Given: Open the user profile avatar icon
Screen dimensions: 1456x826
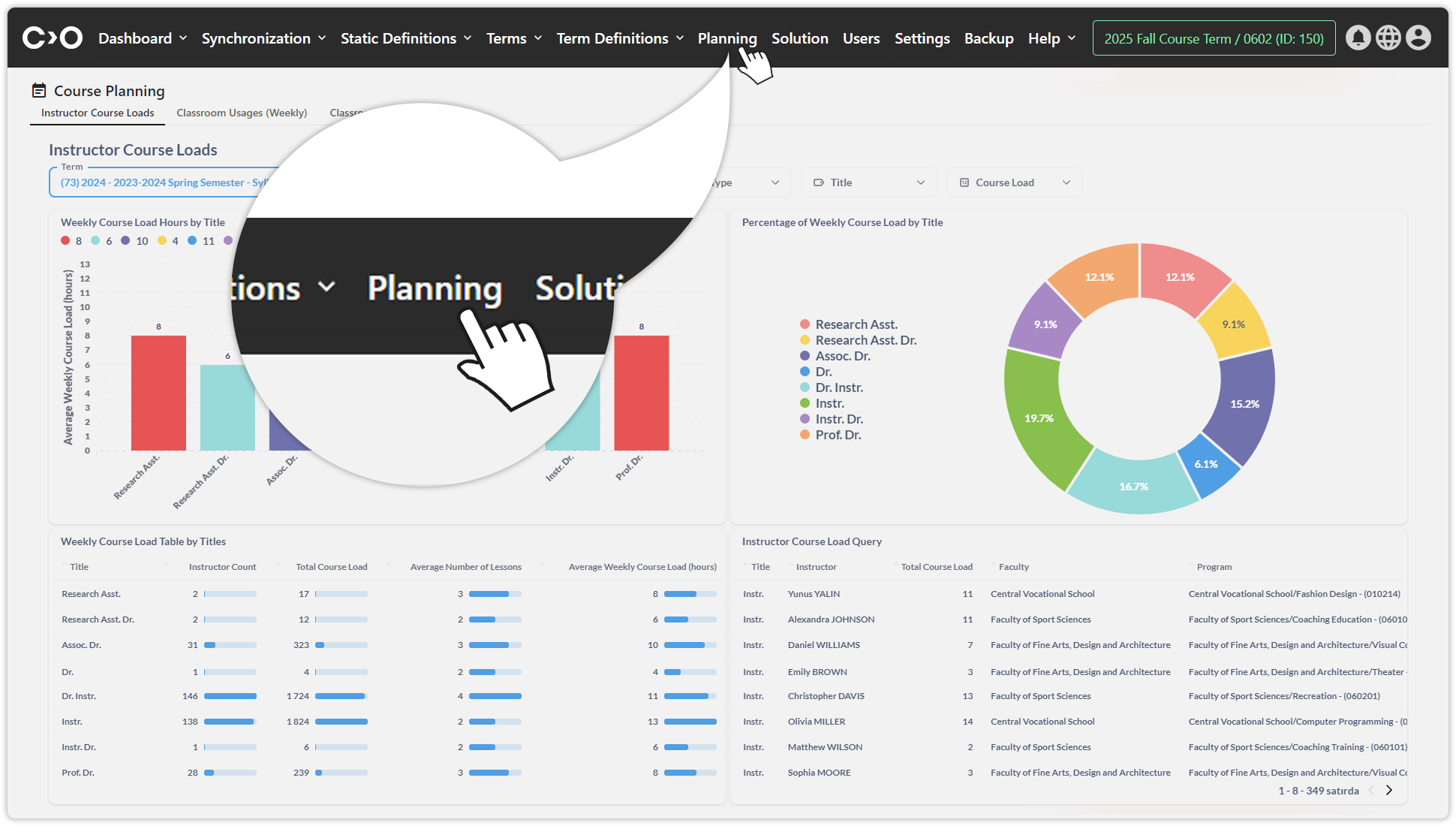Looking at the screenshot, I should [1418, 38].
